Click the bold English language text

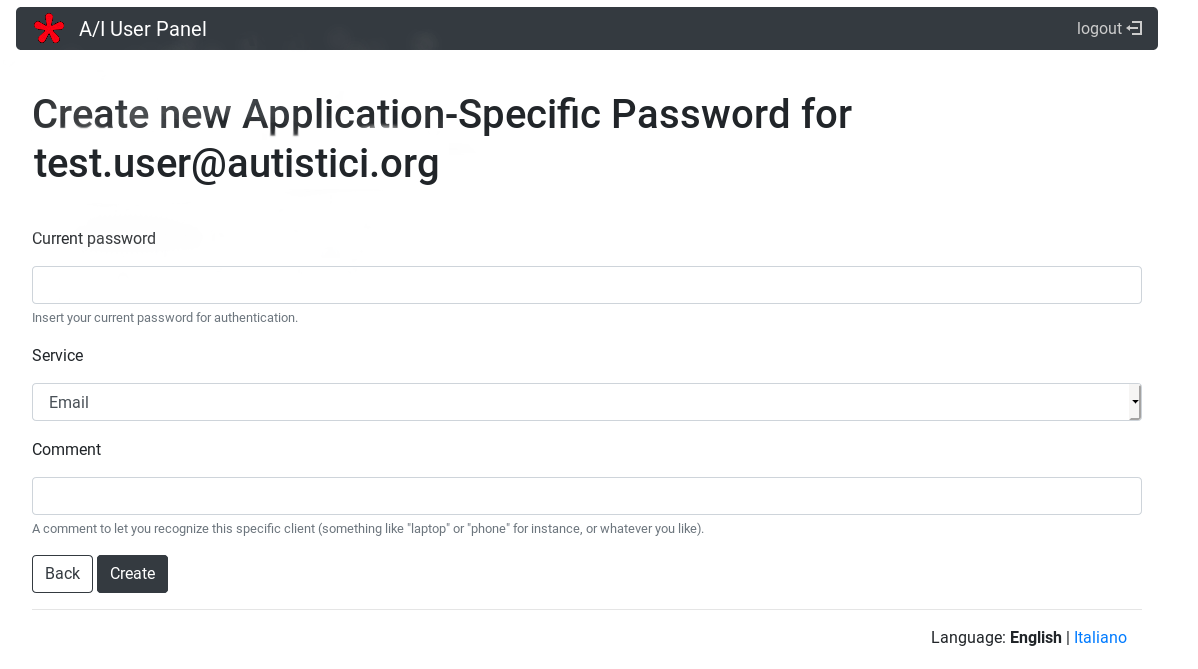tap(1035, 638)
